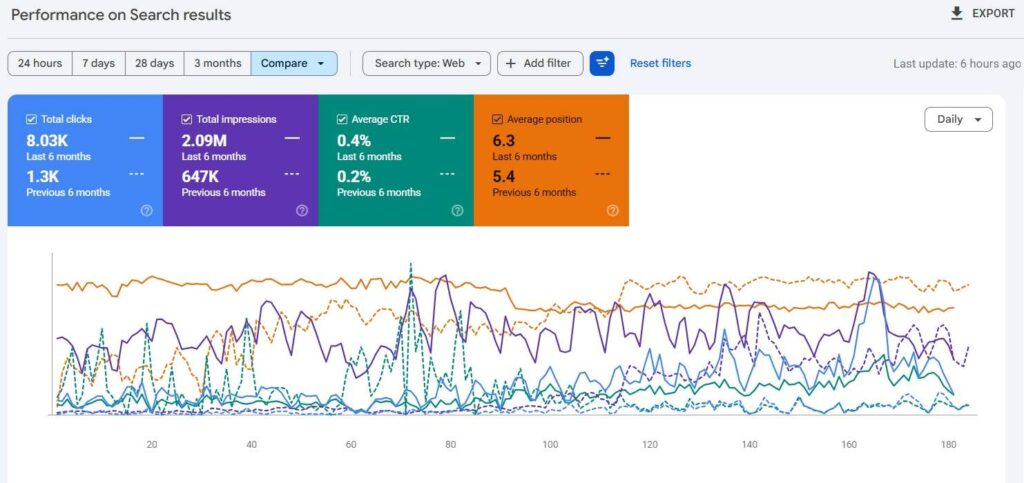The width and height of the screenshot is (1024, 483).
Task: Click the chart at day 100 marker
Action: [551, 445]
